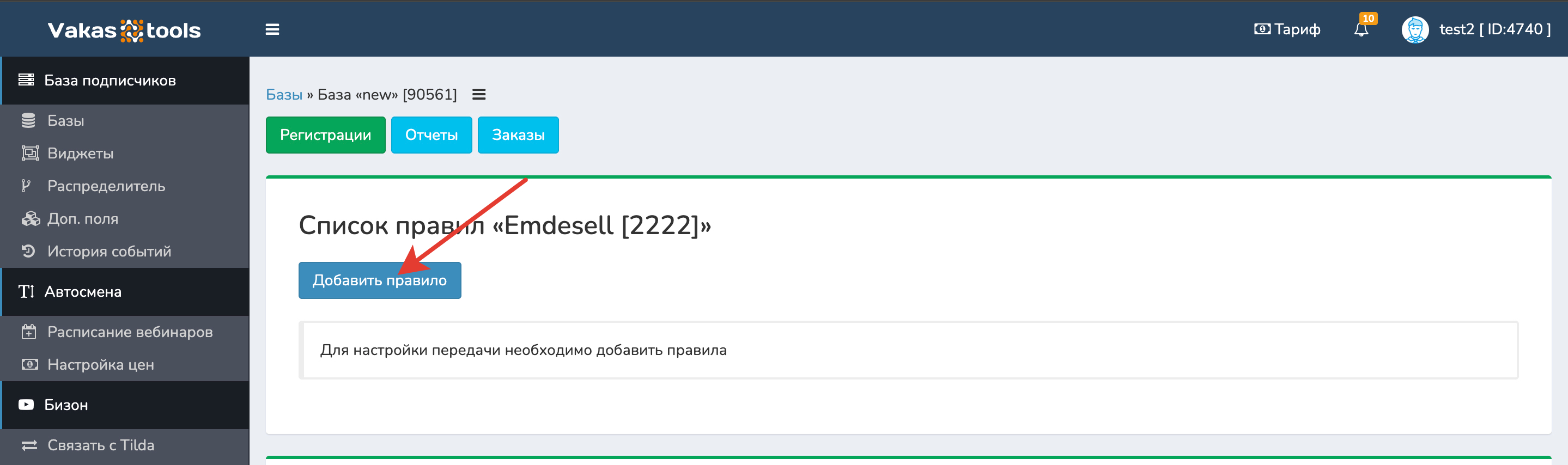Click the История событий history icon

point(28,251)
